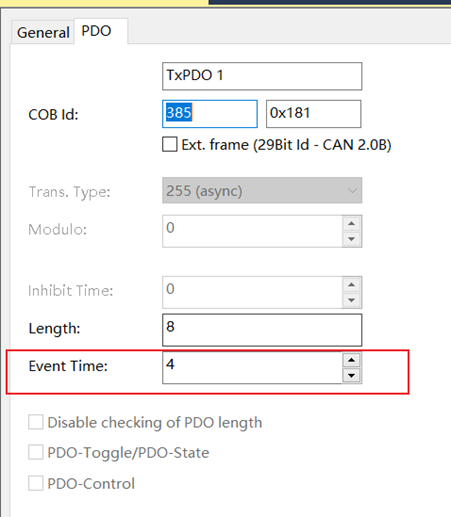Open the Trans. Type dropdown
The width and height of the screenshot is (451, 517).
coord(262,190)
